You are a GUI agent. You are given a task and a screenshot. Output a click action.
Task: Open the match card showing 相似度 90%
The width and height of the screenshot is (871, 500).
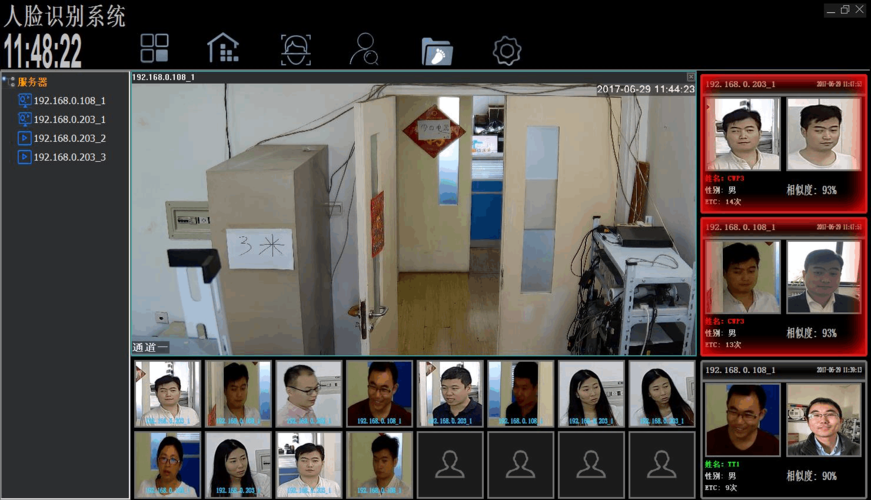pyautogui.click(x=783, y=428)
